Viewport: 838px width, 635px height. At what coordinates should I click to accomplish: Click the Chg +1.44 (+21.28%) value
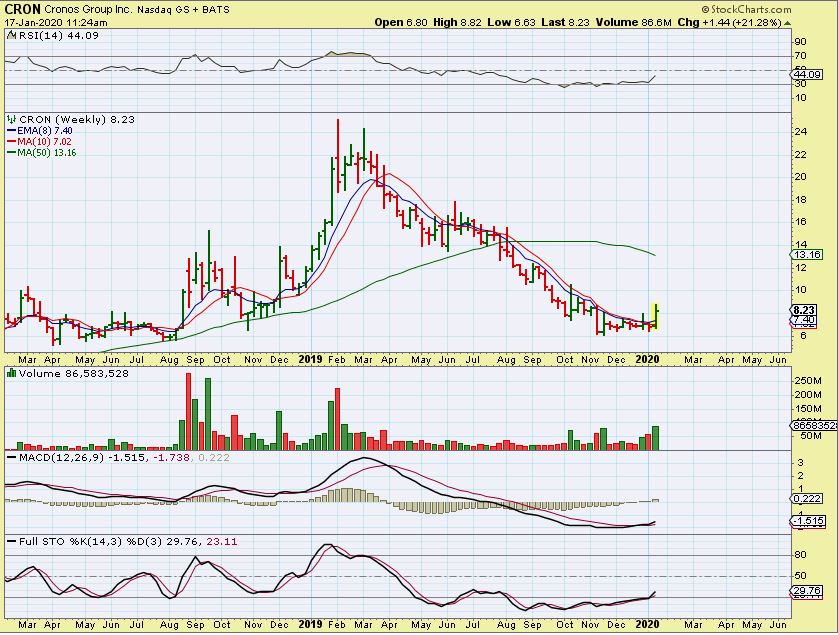pos(730,22)
